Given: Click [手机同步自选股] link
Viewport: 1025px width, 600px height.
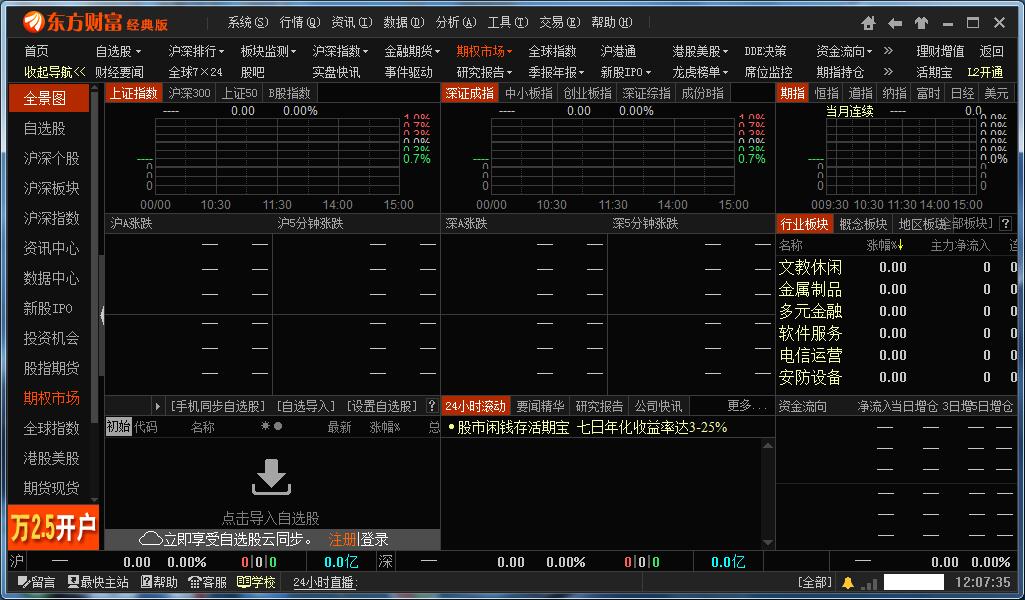Looking at the screenshot, I should pos(218,406).
